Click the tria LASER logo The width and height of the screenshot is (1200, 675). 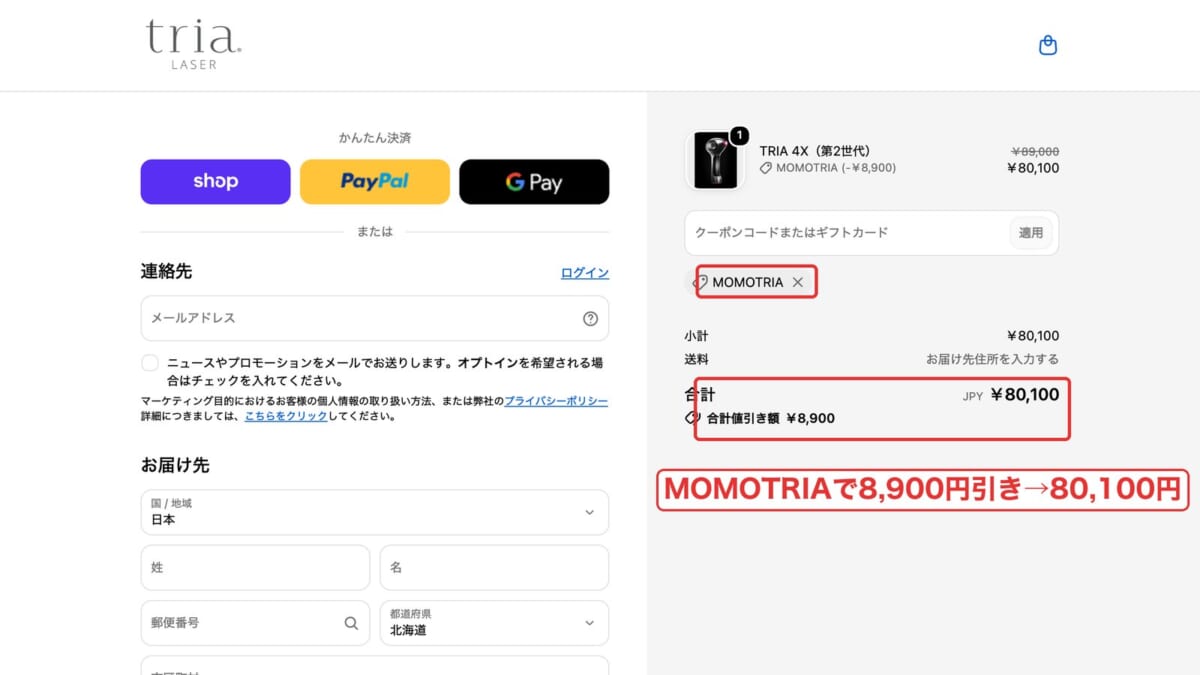(194, 44)
